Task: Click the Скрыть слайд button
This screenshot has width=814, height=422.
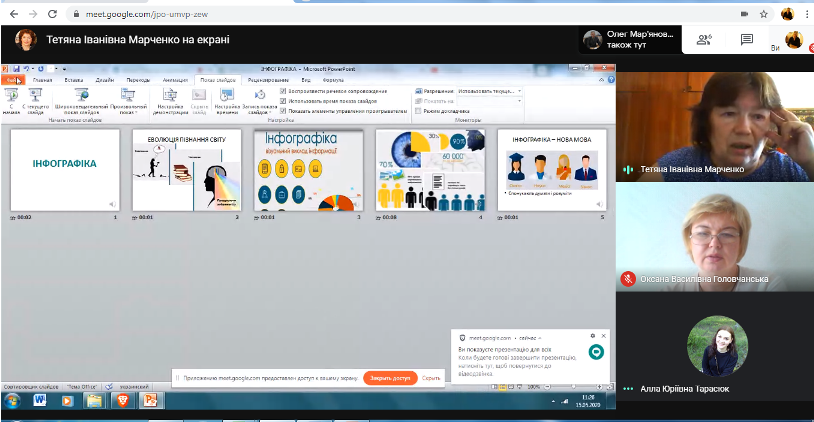Action: tap(199, 101)
